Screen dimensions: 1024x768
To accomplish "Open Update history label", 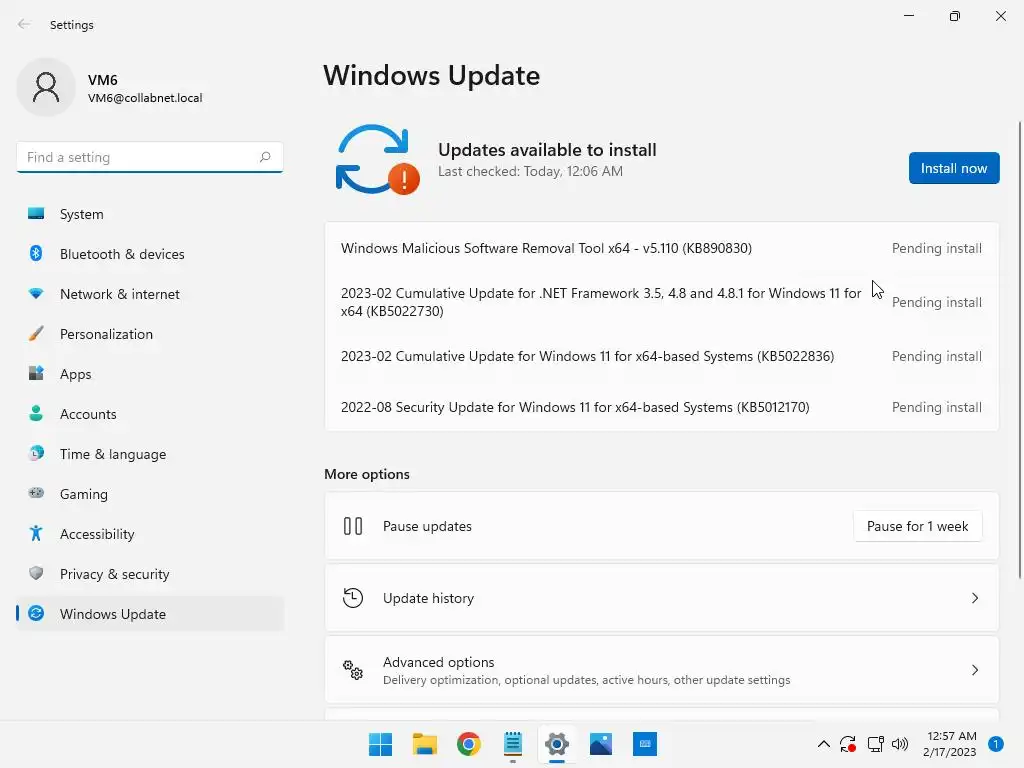I will tap(428, 598).
